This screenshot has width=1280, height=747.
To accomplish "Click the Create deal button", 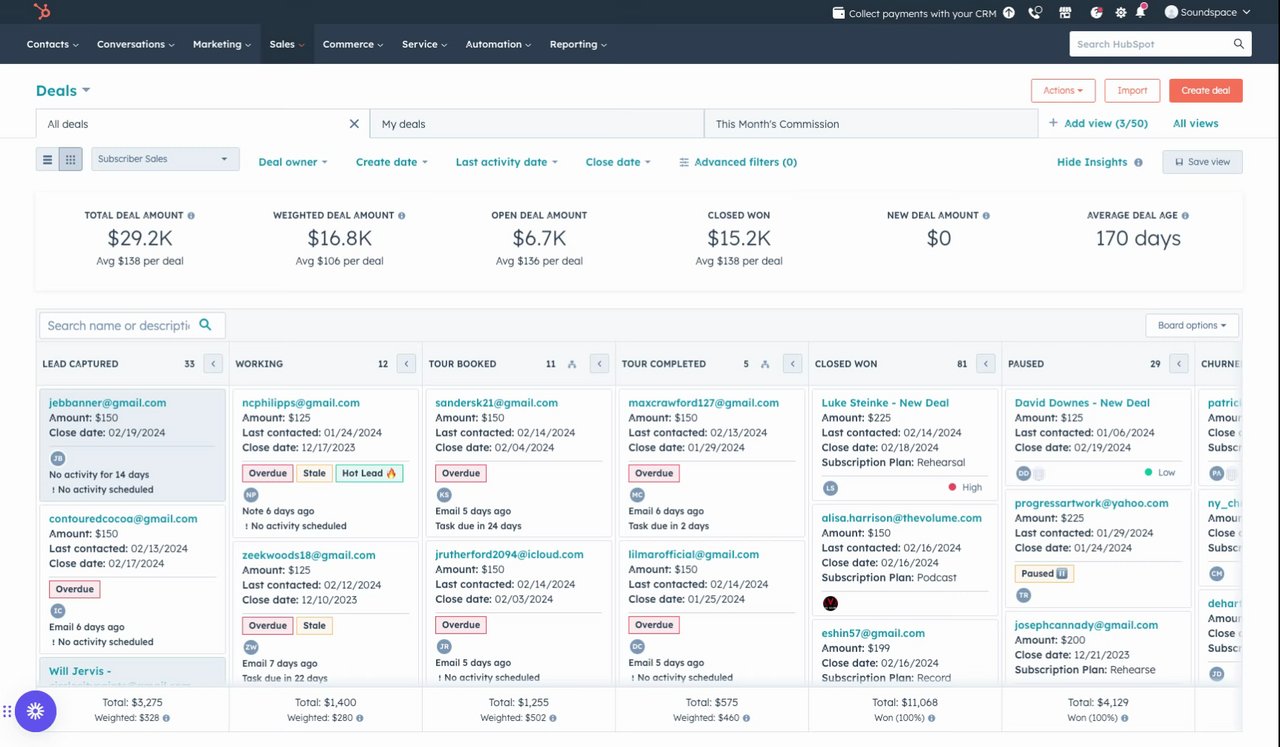I will tap(1205, 91).
